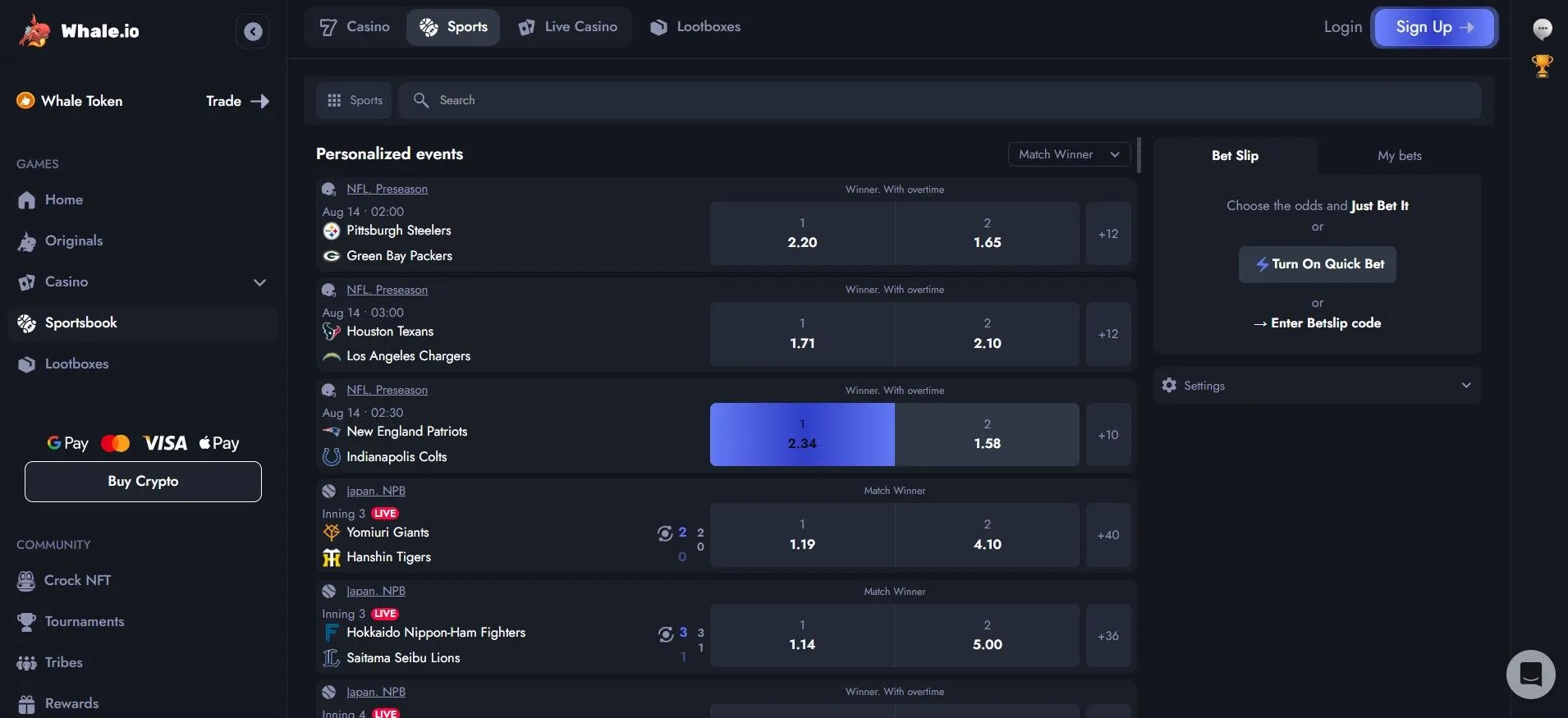
Task: Select the Bet Slip tab
Action: [x=1235, y=156]
